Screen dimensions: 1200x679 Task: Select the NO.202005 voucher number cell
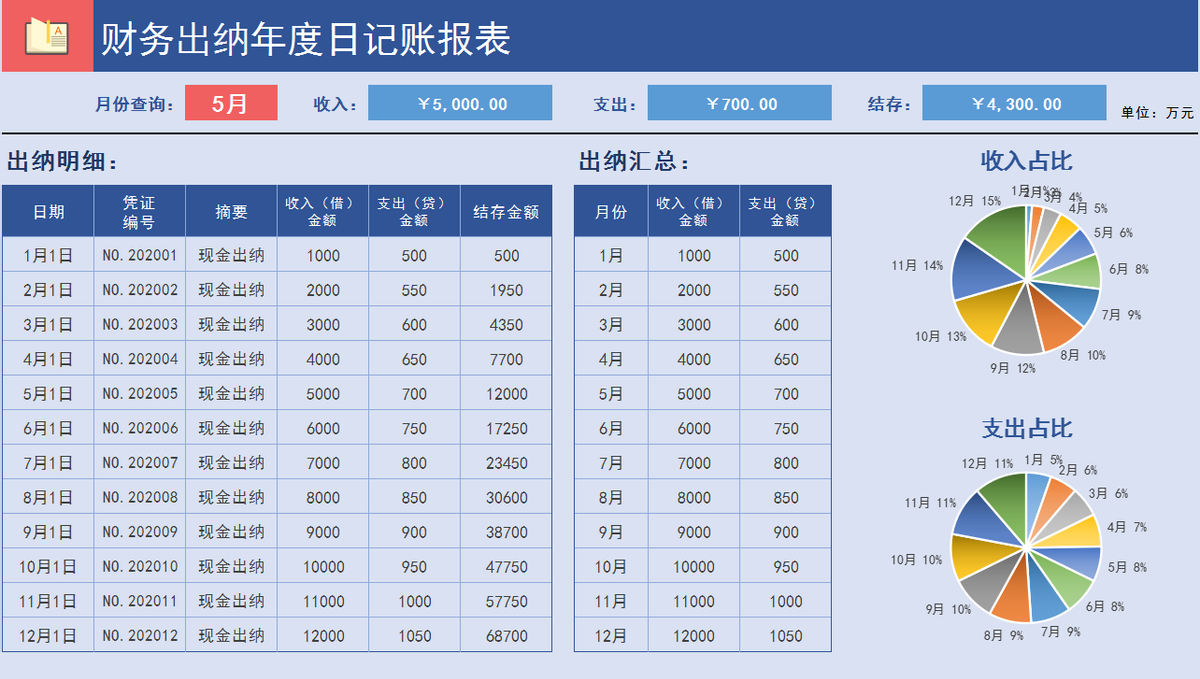(x=139, y=393)
